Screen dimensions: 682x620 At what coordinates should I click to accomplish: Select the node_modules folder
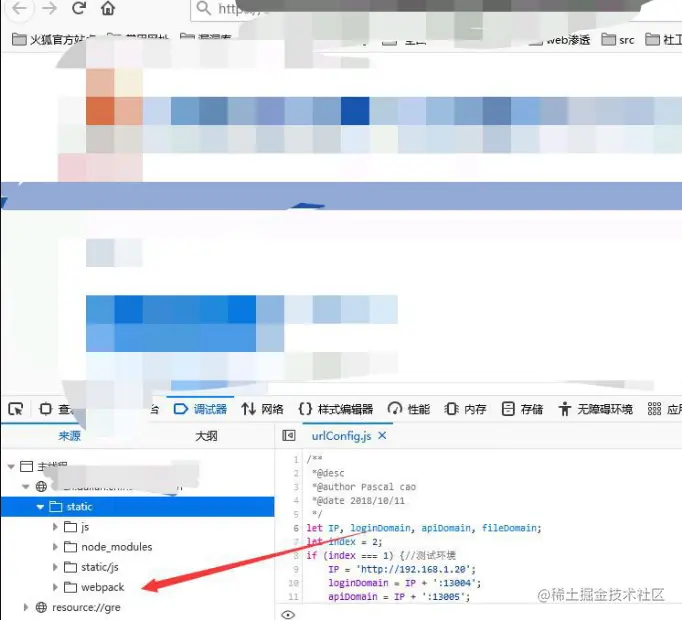108,547
